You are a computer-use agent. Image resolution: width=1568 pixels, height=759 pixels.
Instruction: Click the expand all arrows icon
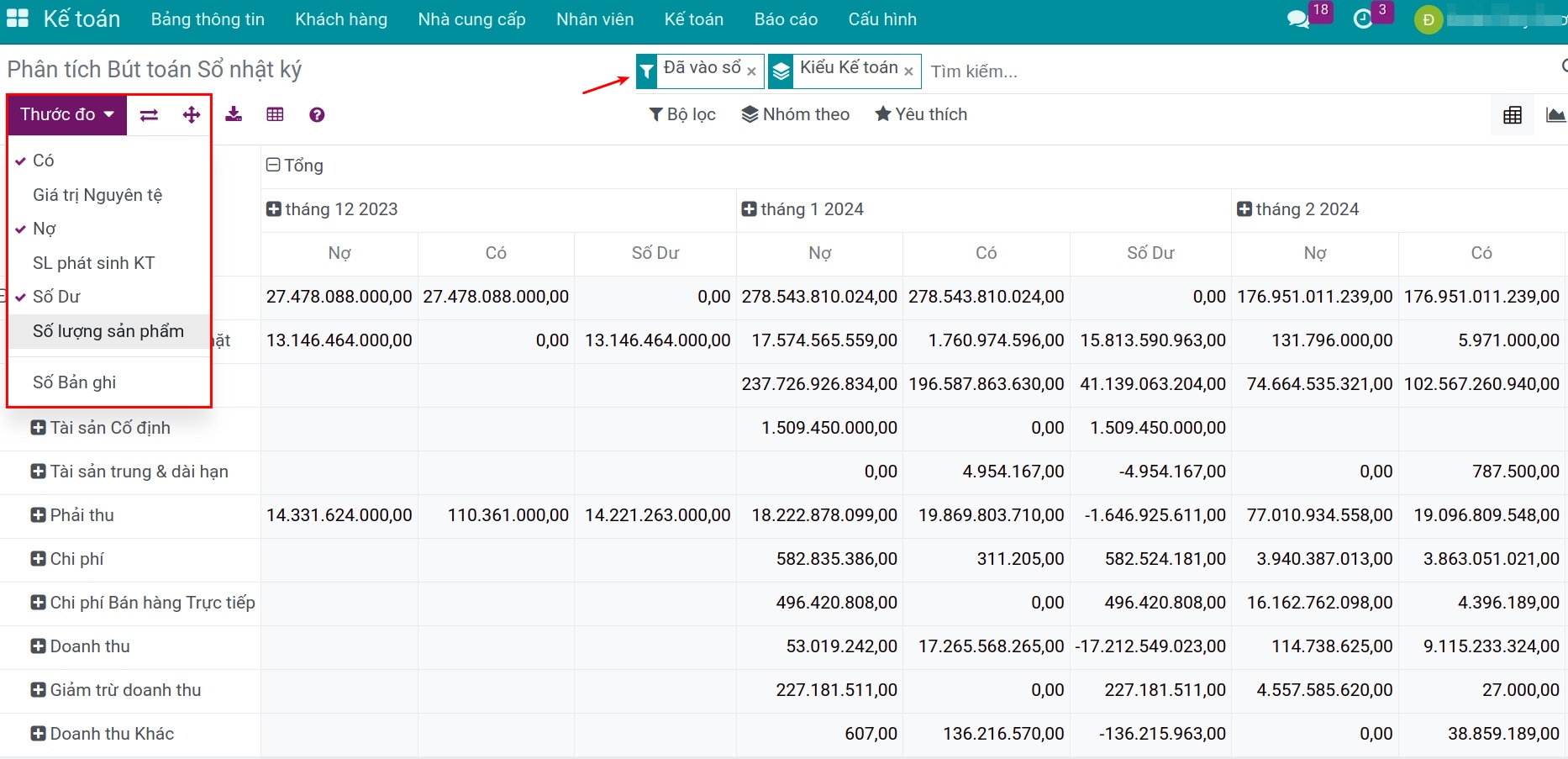tap(192, 115)
